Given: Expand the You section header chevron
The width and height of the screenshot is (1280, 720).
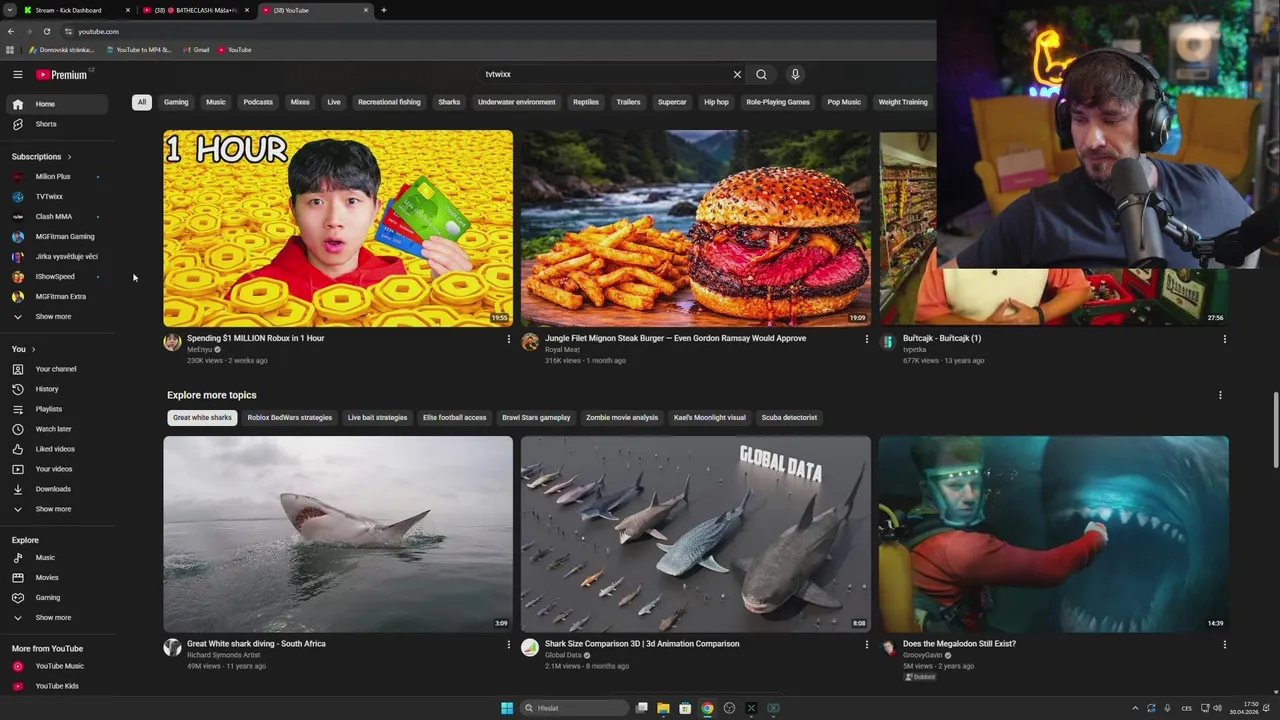Looking at the screenshot, I should pos(33,349).
